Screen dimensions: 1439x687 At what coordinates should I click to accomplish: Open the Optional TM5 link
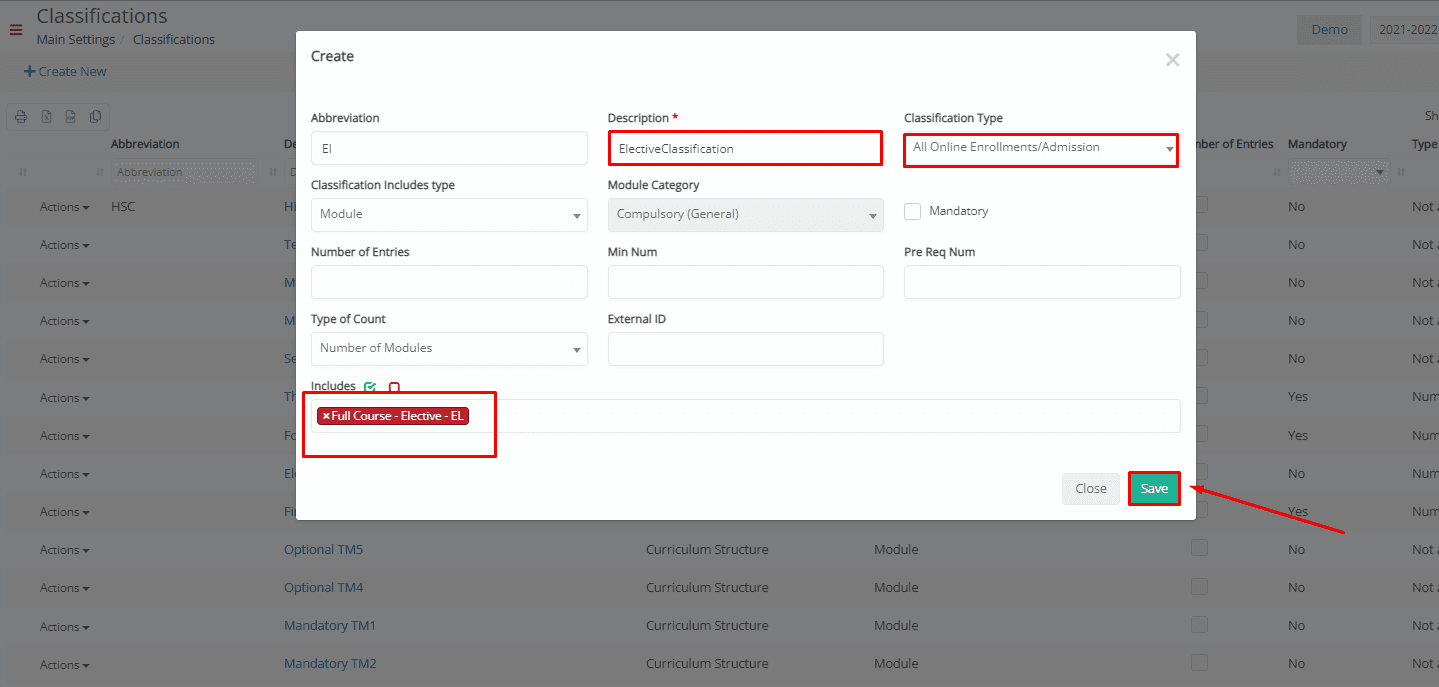[x=324, y=549]
